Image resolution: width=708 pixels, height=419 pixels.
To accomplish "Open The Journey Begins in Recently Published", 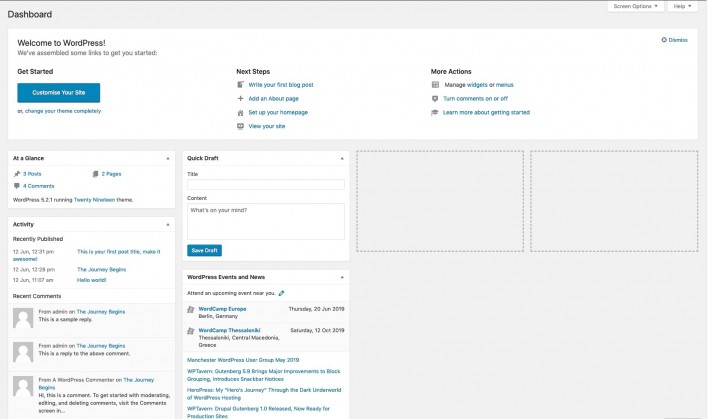I will tap(102, 270).
